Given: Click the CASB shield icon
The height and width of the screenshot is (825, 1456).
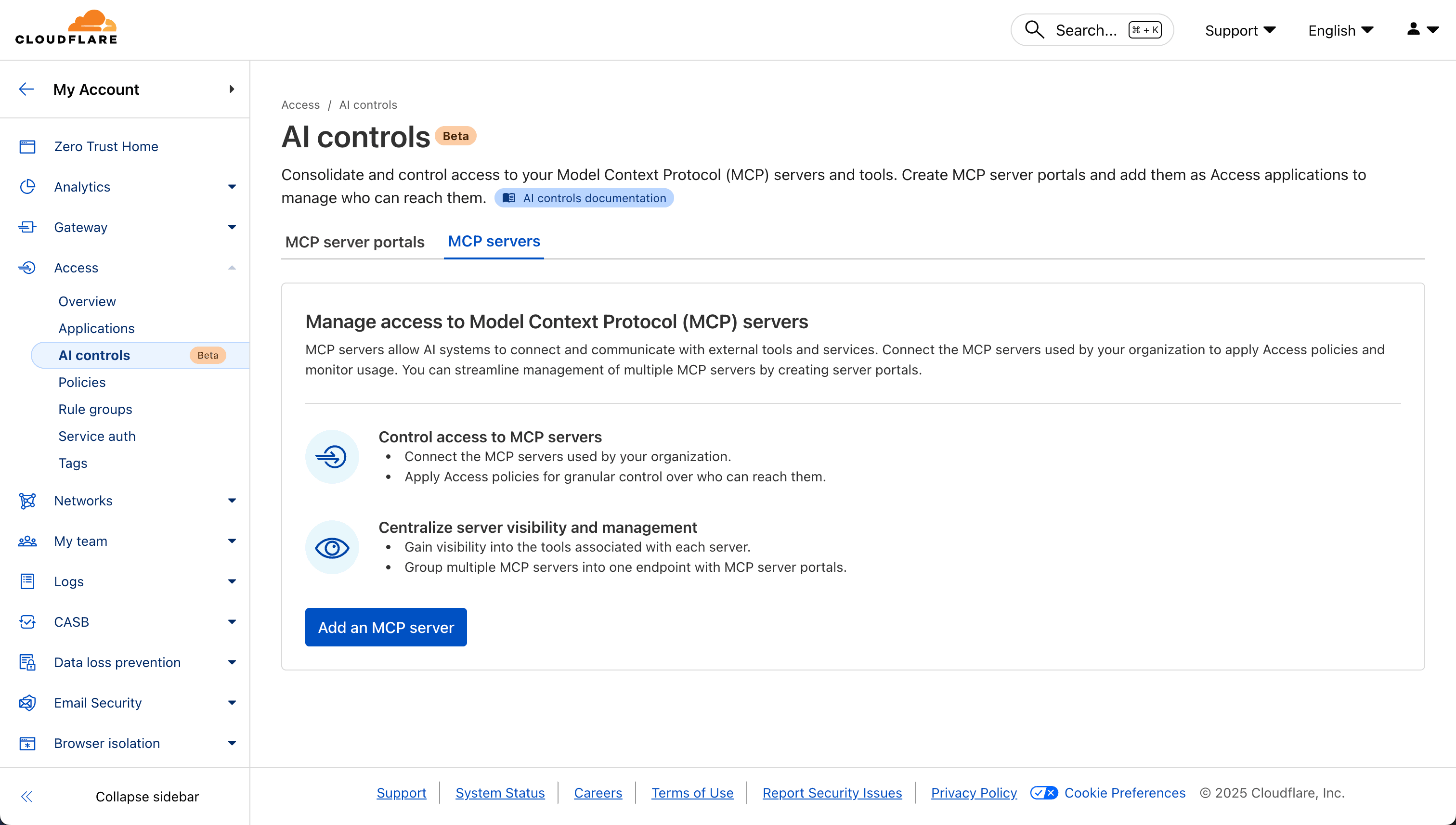Looking at the screenshot, I should (x=27, y=621).
